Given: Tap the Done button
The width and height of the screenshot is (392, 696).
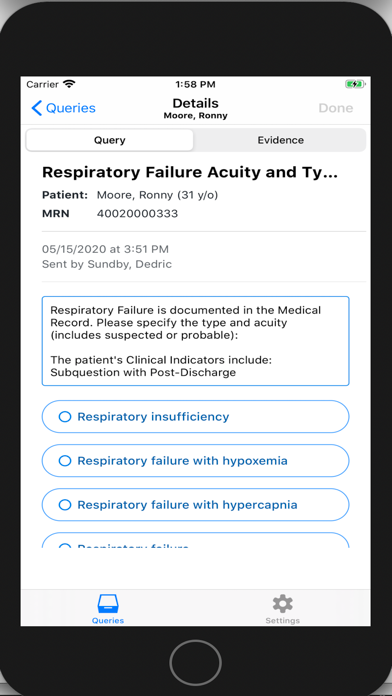Looking at the screenshot, I should coord(336,108).
